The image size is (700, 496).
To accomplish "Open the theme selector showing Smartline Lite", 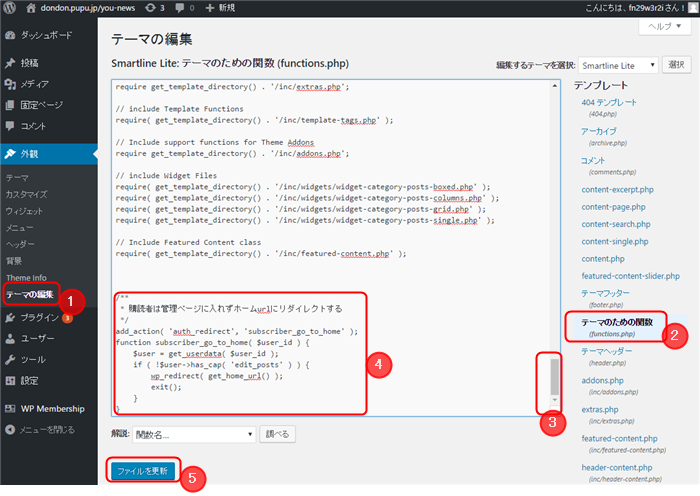I will [x=618, y=66].
